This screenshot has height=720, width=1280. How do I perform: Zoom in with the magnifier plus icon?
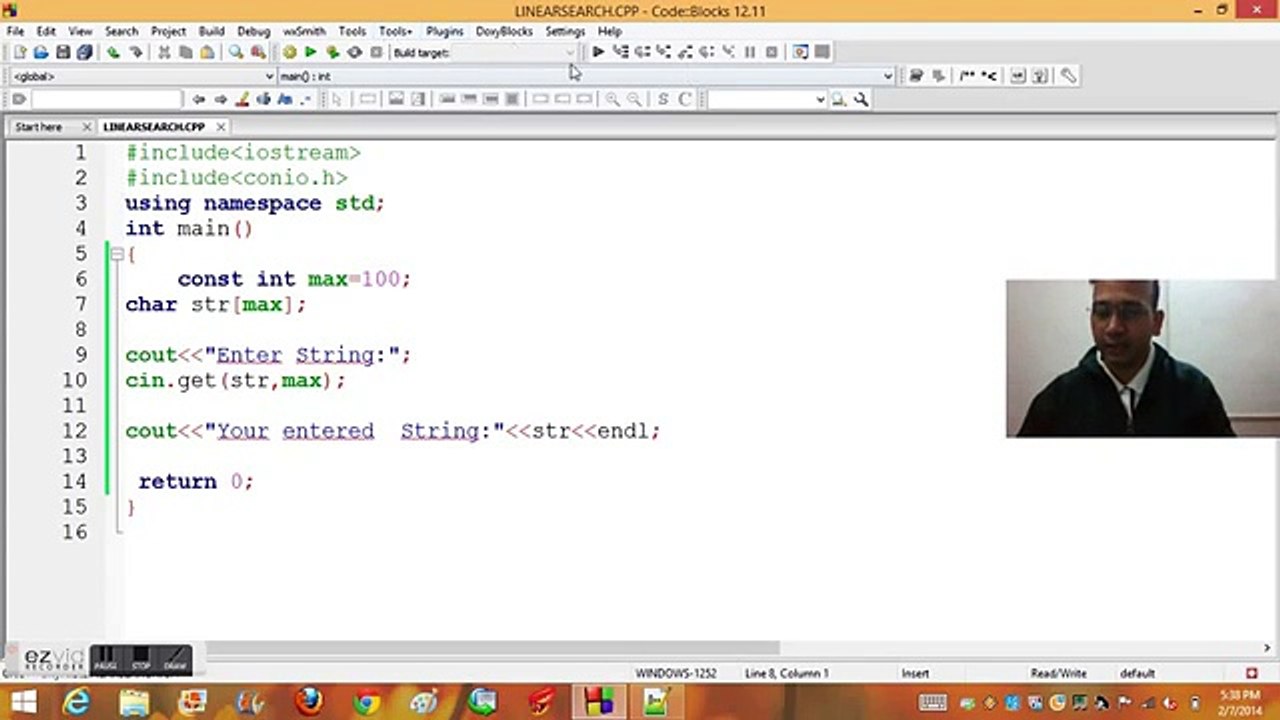pos(612,99)
